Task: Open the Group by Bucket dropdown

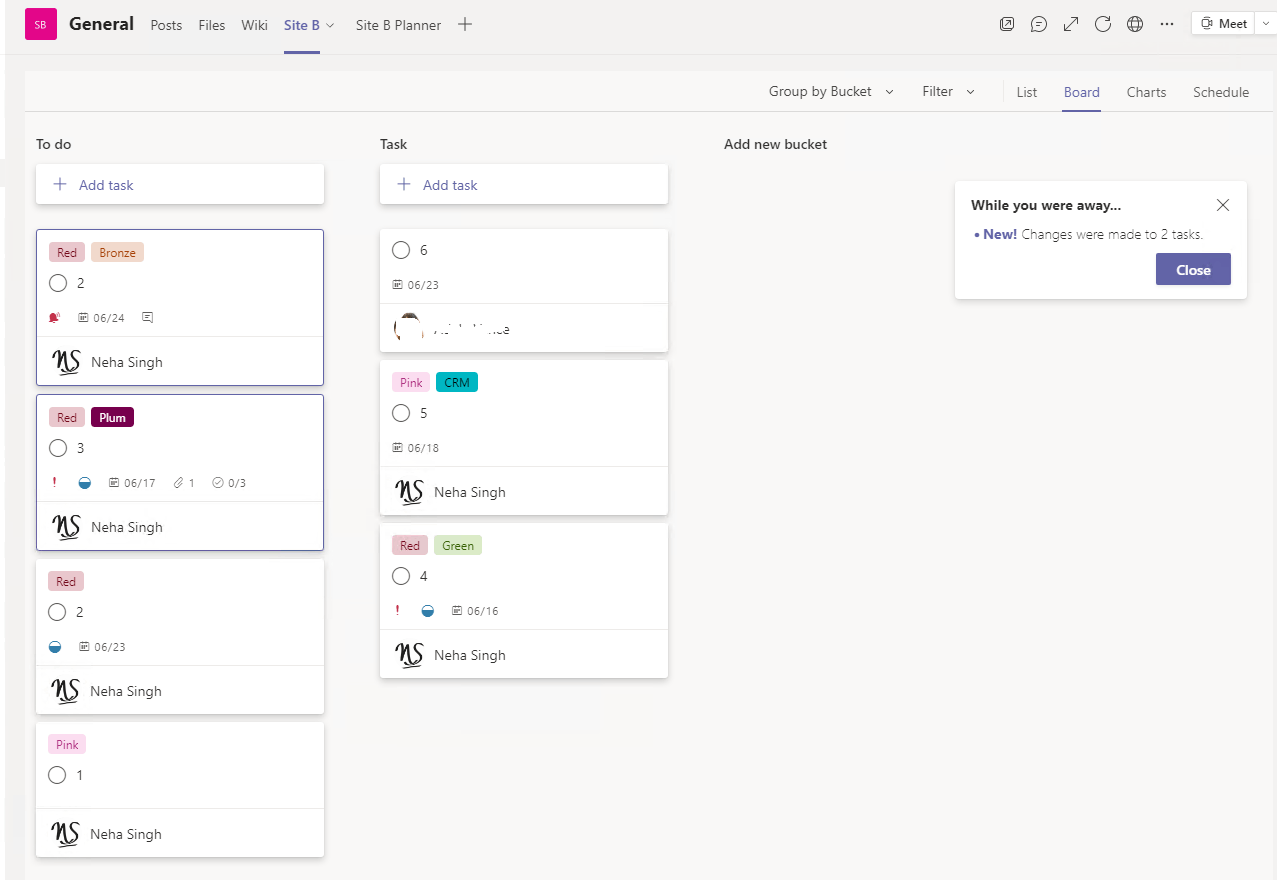Action: [x=832, y=91]
